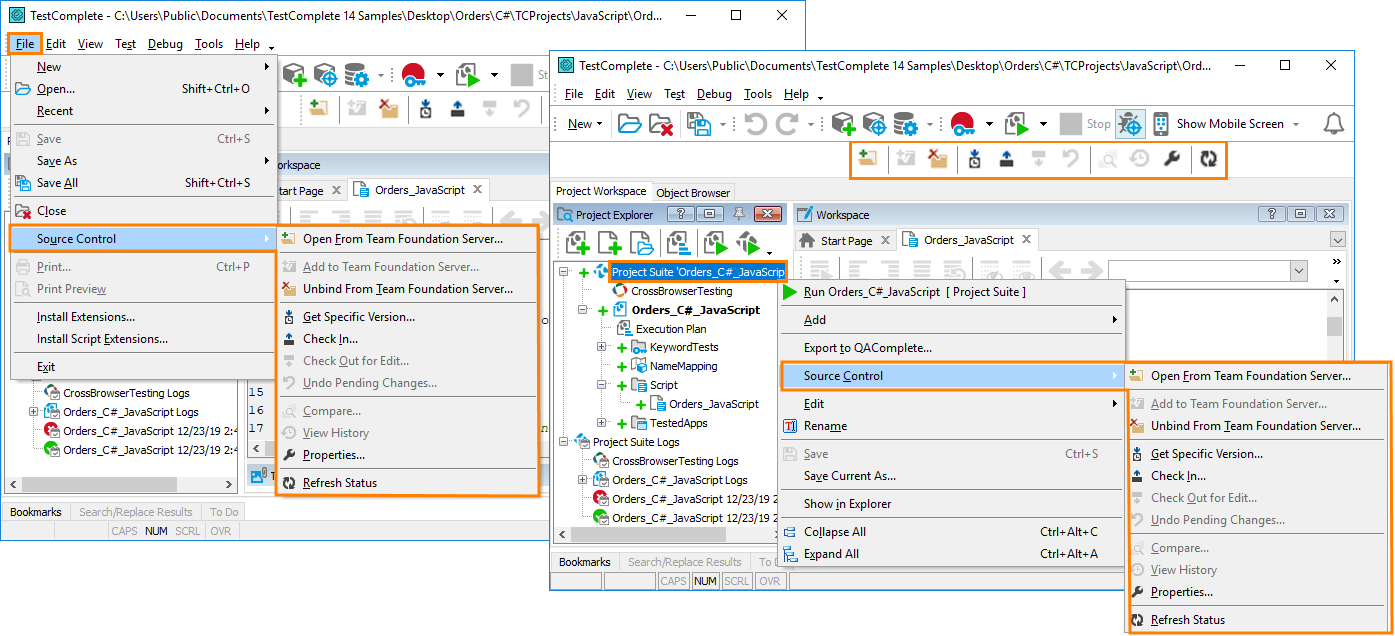Collapse the Orders_C#_JavaScript tree node
This screenshot has height=636, width=1395.
(x=582, y=309)
